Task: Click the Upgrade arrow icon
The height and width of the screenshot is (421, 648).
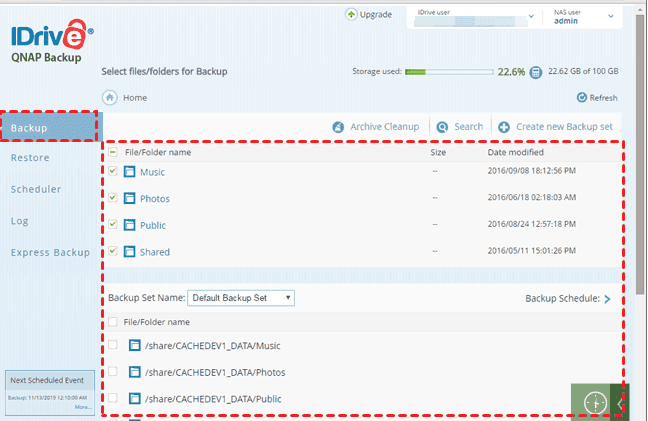Action: (351, 14)
